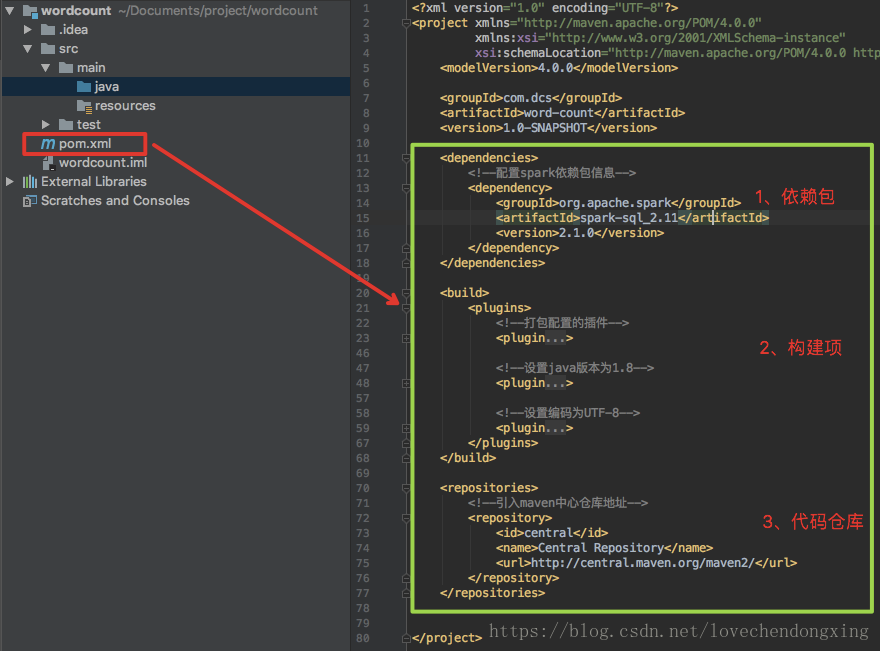The image size is (880, 651).
Task: Click central.maven.org url on line 75
Action: (643, 563)
